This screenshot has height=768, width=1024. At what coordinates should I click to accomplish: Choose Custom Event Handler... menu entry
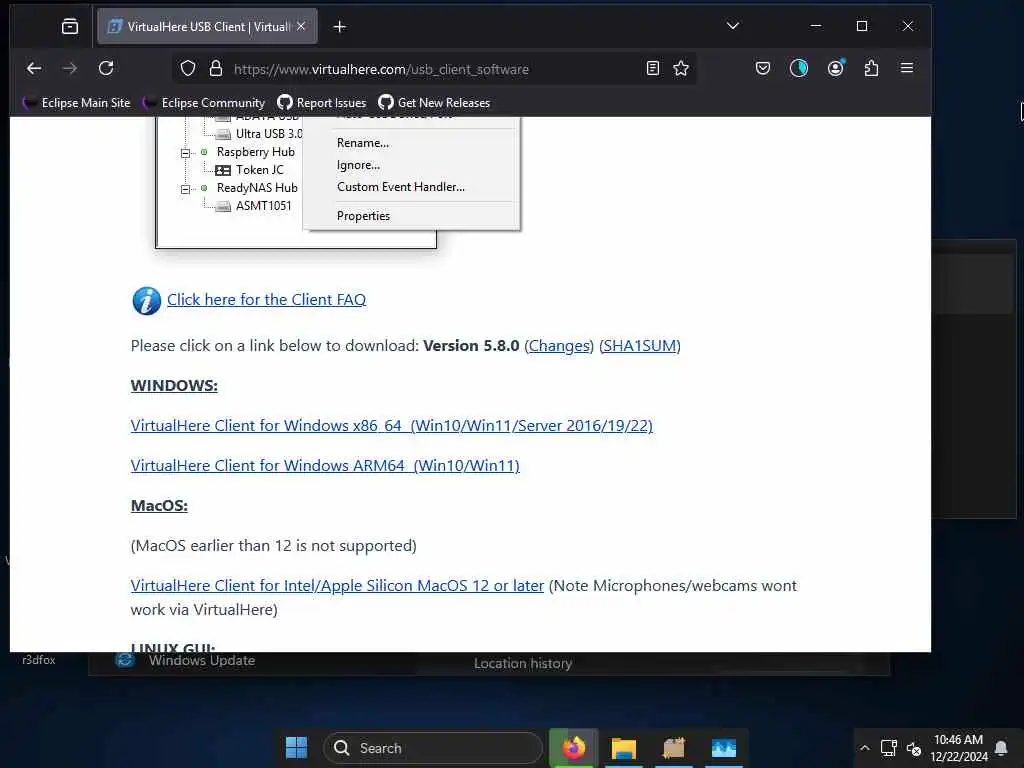tap(401, 187)
